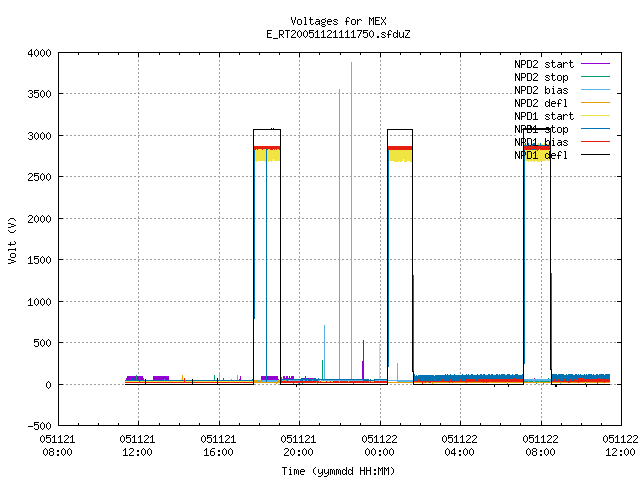Click the tall light-blue NPD2 bias spike peak

click(339, 91)
